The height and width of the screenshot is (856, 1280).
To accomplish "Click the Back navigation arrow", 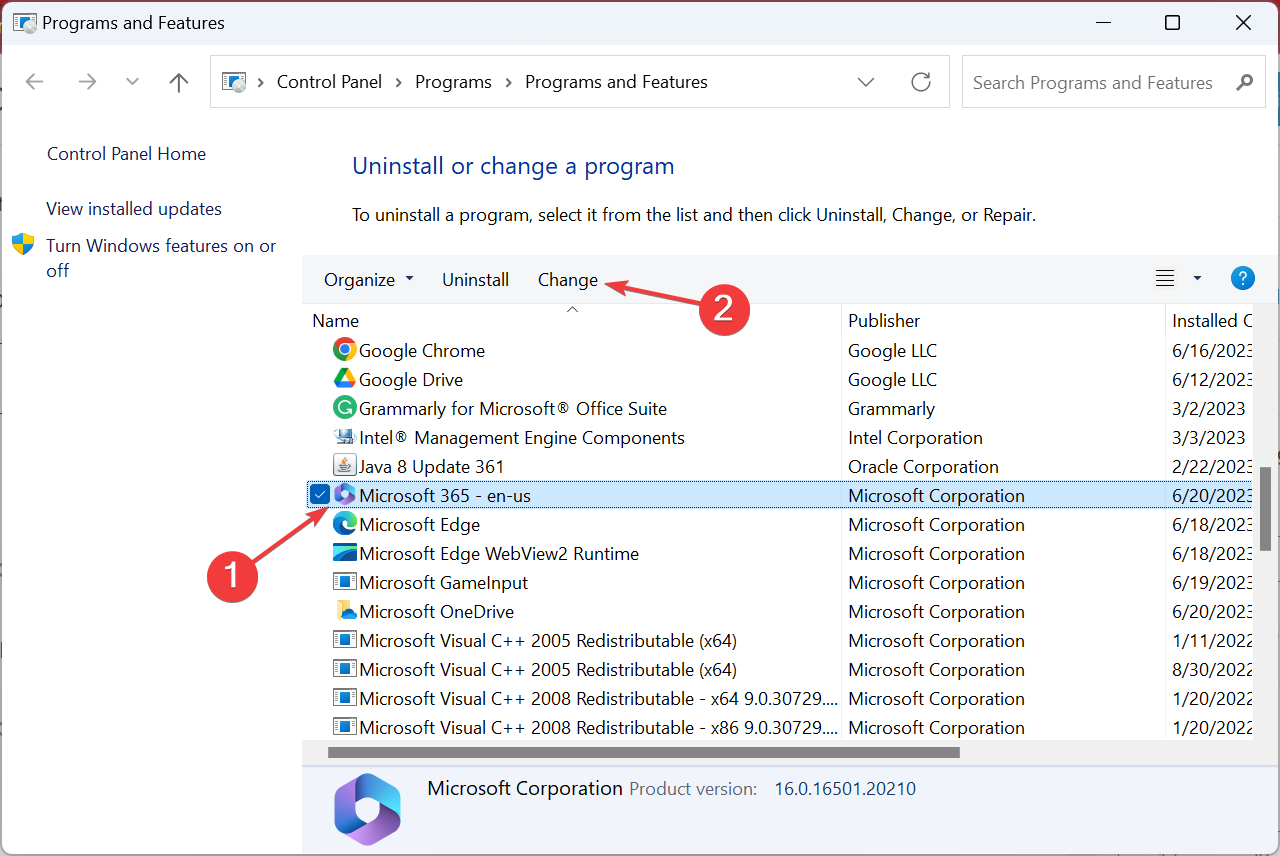I will pos(35,82).
